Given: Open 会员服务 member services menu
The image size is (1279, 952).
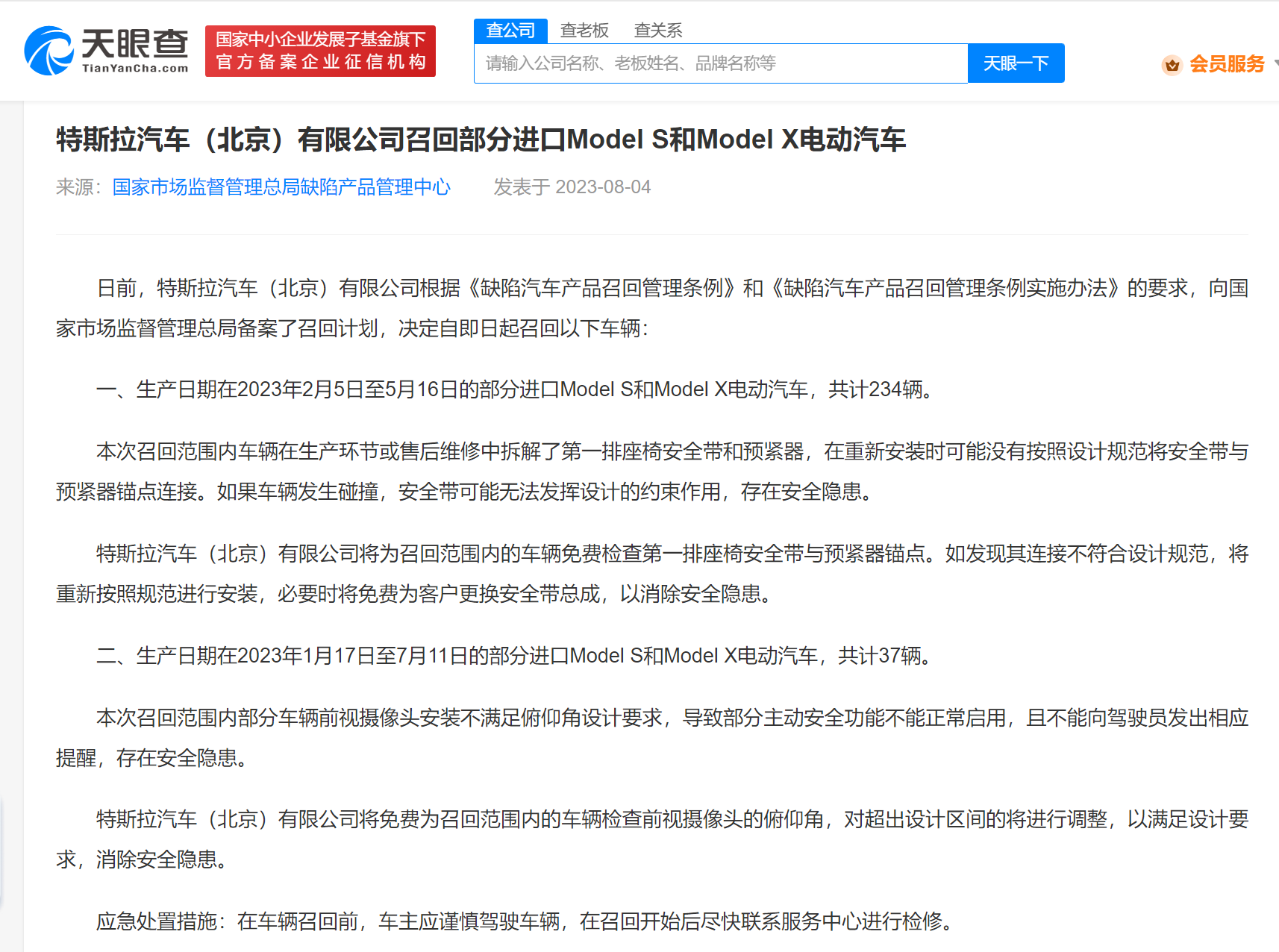Looking at the screenshot, I should 1226,64.
